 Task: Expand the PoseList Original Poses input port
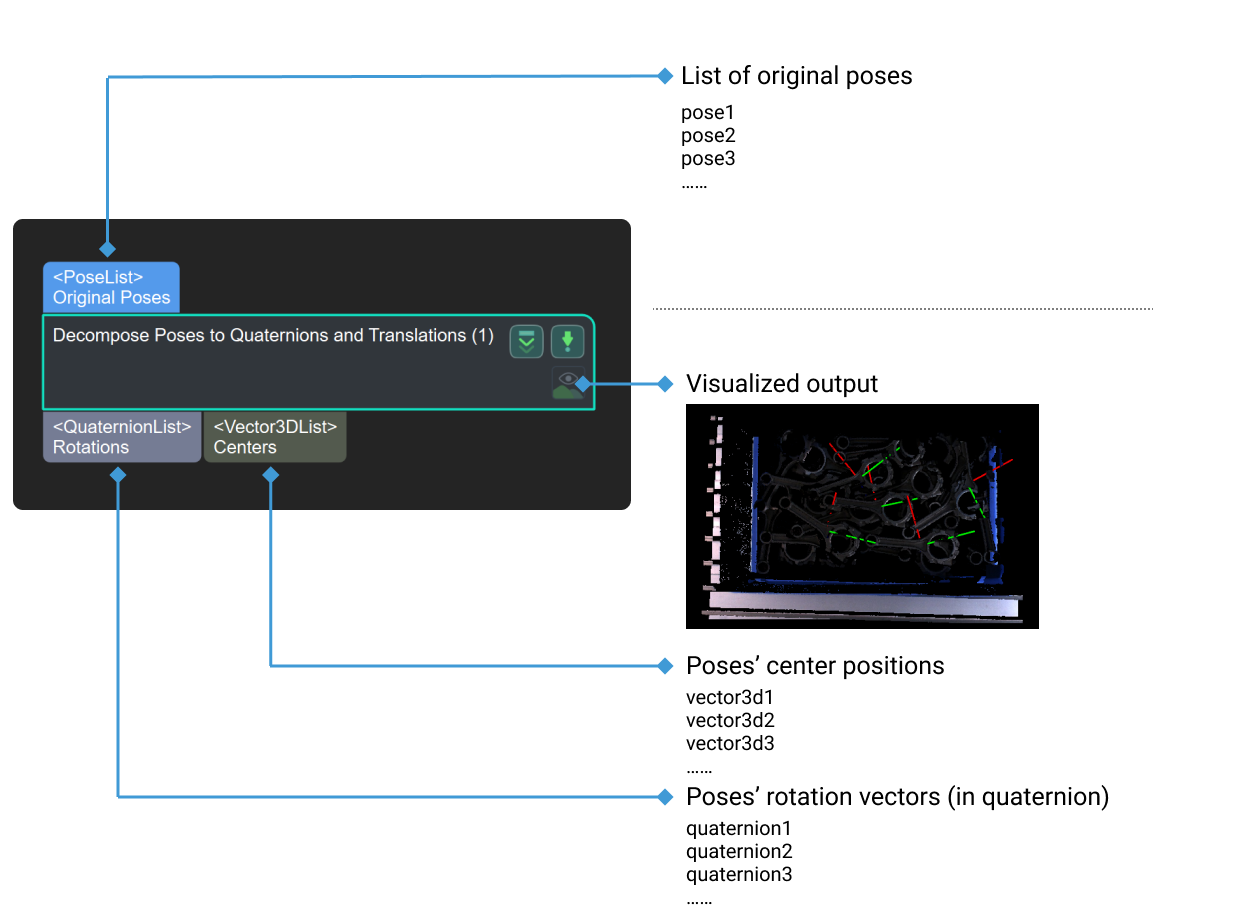[110, 287]
